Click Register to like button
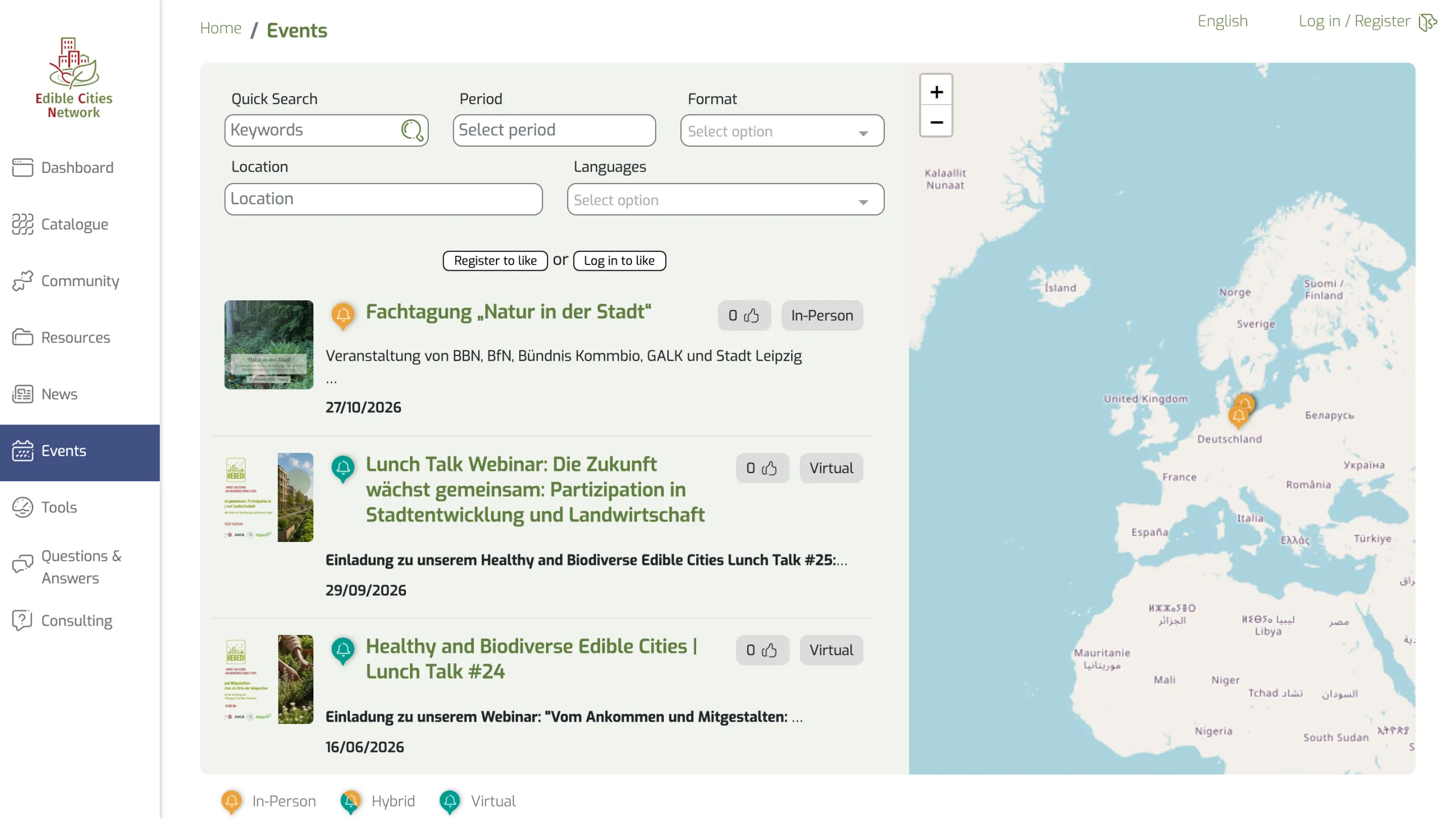Screen dimensions: 1456x819 pos(495,260)
